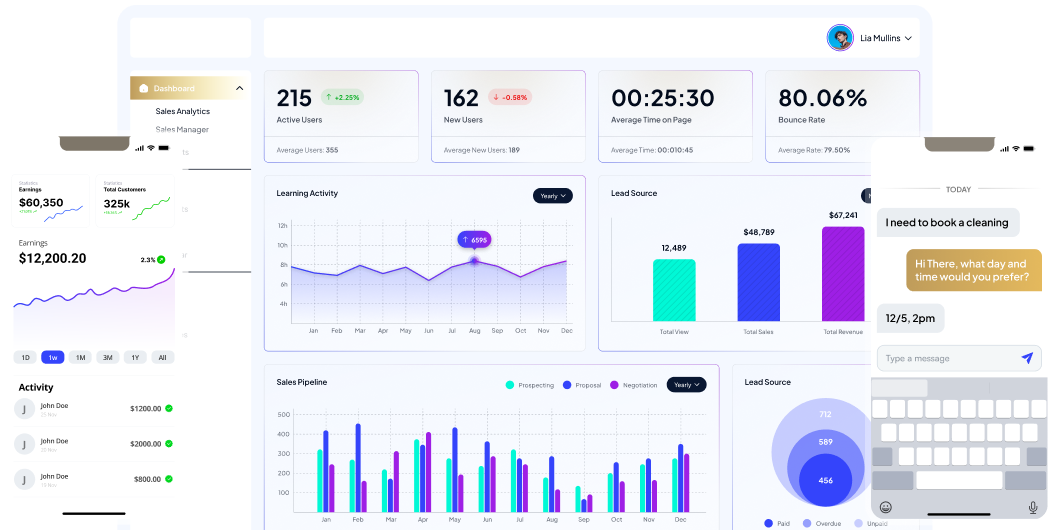Click the send message arrow icon
Screen dimensions: 1054x530
point(1026,358)
